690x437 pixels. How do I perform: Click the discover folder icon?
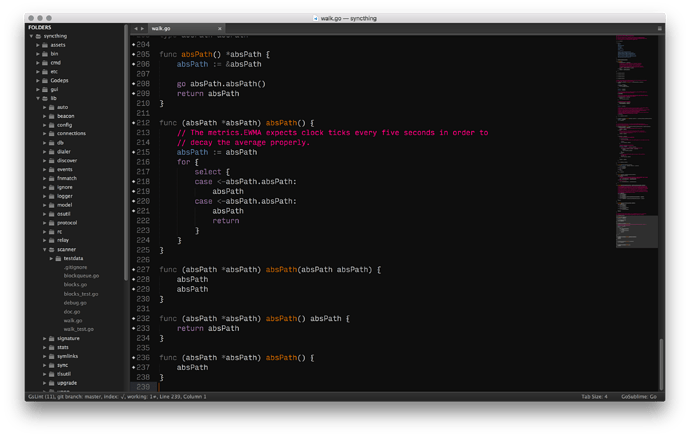coord(51,161)
